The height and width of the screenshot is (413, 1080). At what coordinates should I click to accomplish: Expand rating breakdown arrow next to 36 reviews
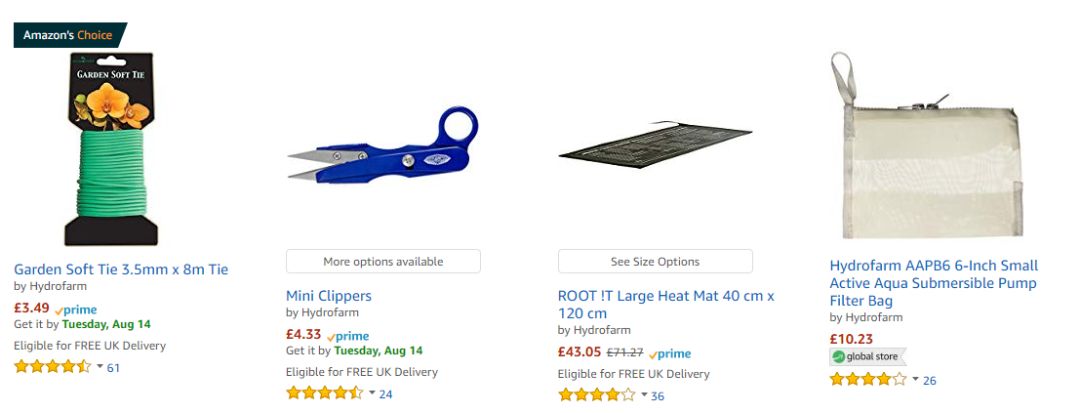point(644,395)
